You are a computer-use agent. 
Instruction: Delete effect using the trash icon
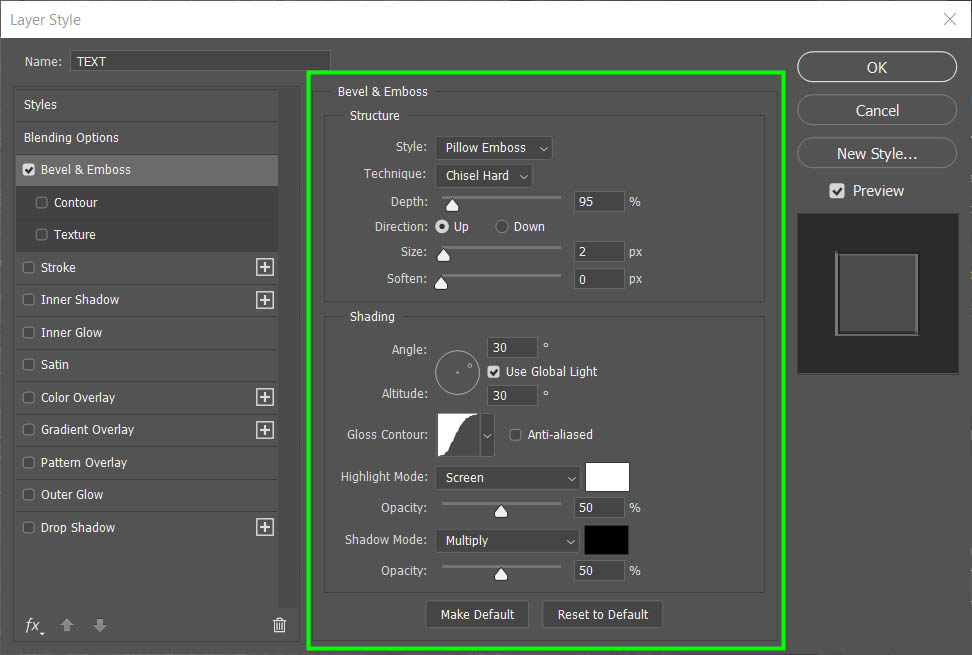click(x=280, y=625)
